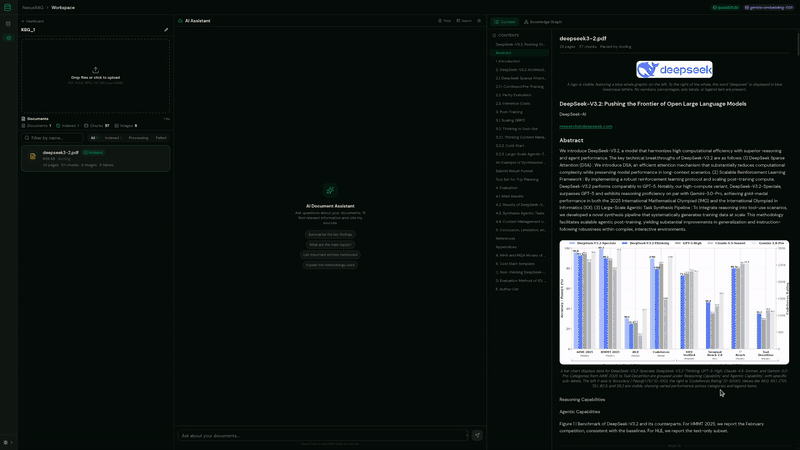This screenshot has width=800, height=450.
Task: Select the Processing documents filter
Action: click(x=138, y=138)
